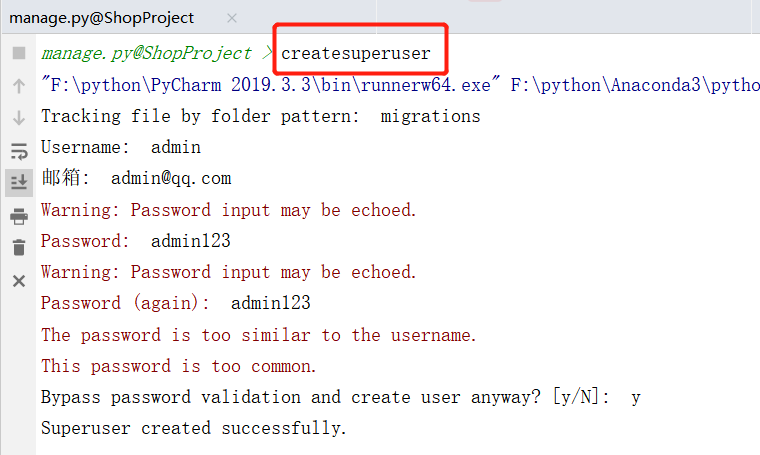Click the 'Superuser created successfully.' line
This screenshot has width=760, height=455.
(x=193, y=428)
